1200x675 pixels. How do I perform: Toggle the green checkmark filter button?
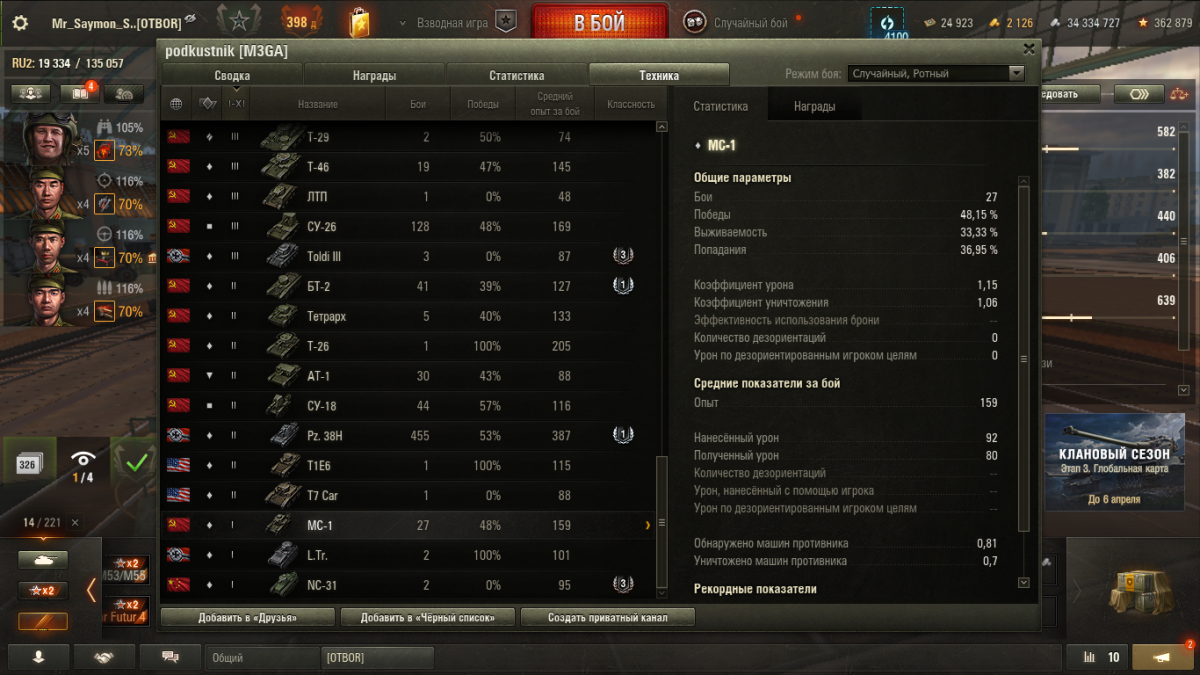coord(136,463)
